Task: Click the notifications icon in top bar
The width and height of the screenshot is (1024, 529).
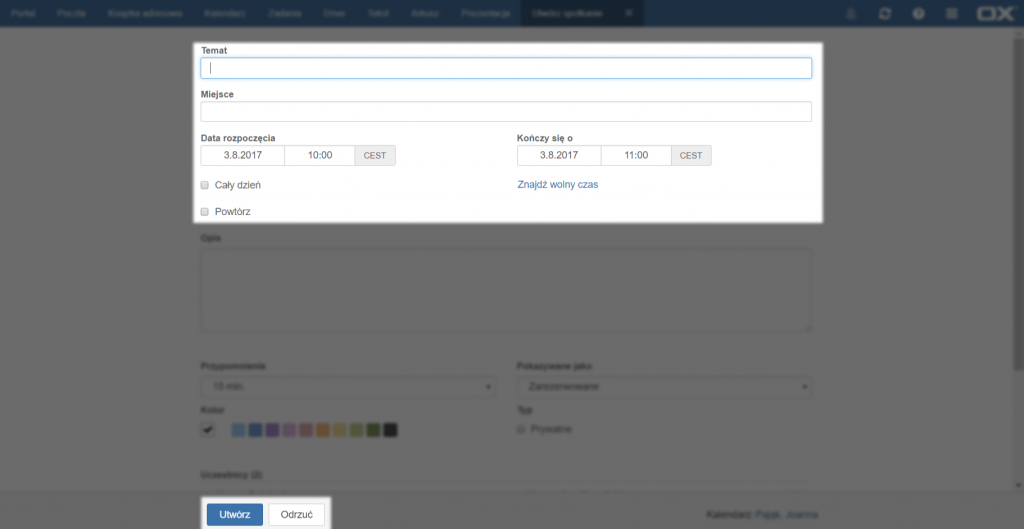Action: click(x=851, y=13)
